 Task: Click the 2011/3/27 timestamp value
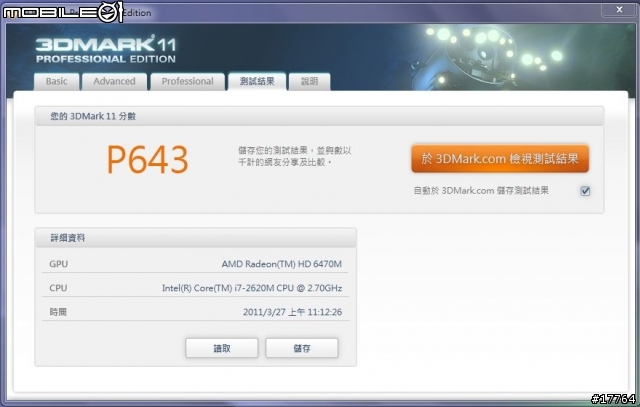[x=292, y=312]
